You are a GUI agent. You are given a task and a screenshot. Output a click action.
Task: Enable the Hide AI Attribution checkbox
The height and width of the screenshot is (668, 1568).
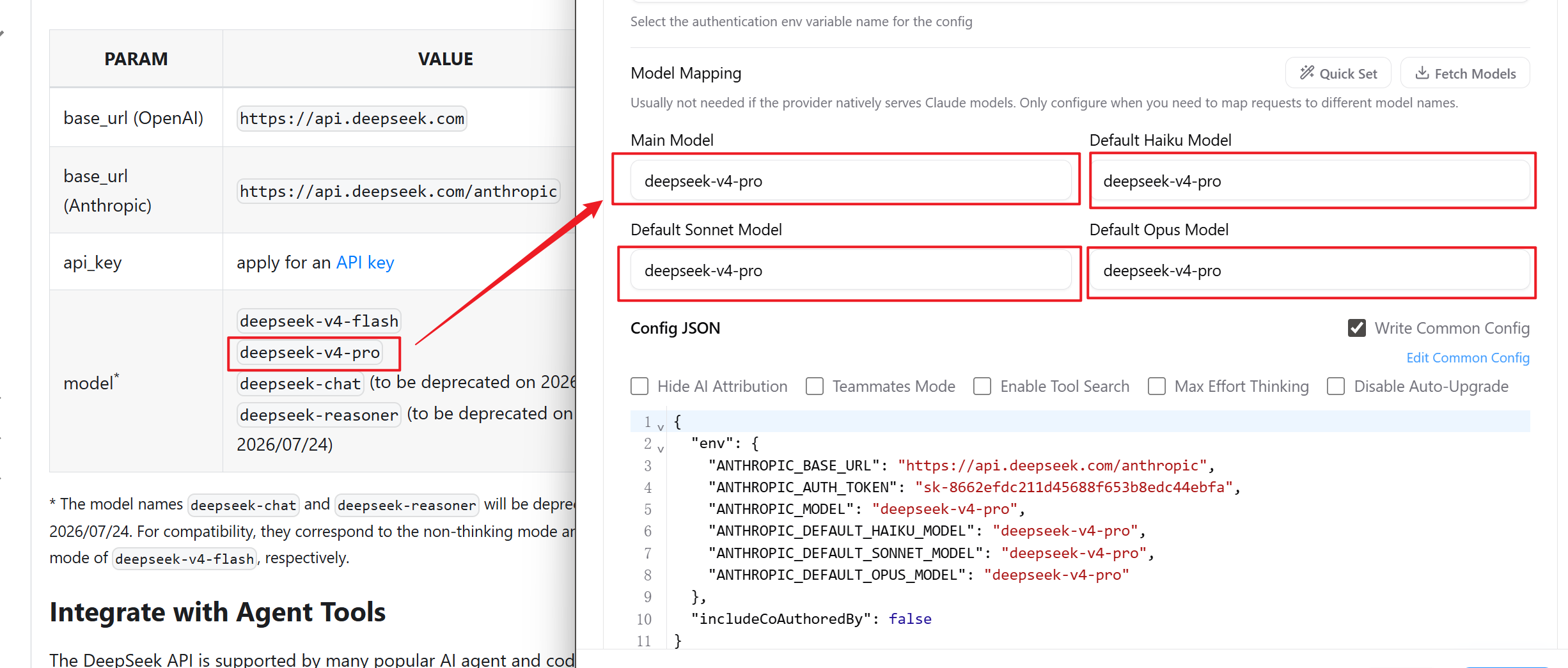click(x=639, y=386)
